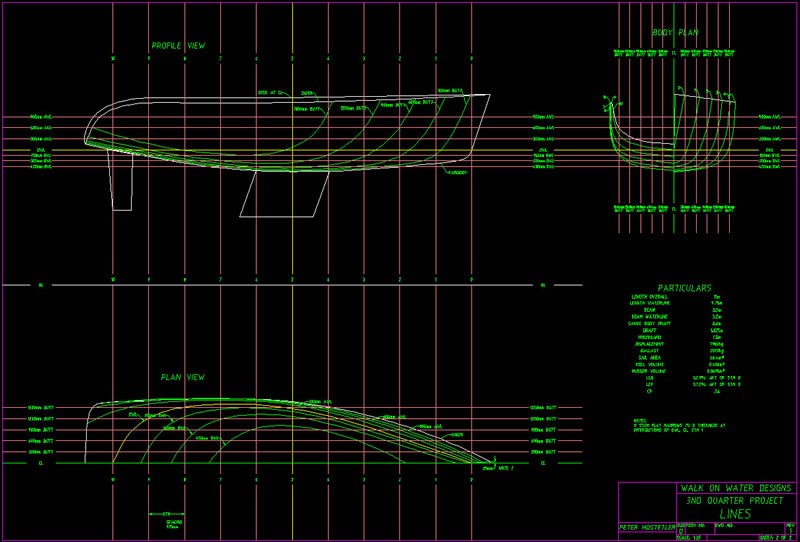Image resolution: width=800 pixels, height=542 pixels.
Task: Click the REV cell in title block
Action: pyautogui.click(x=788, y=525)
